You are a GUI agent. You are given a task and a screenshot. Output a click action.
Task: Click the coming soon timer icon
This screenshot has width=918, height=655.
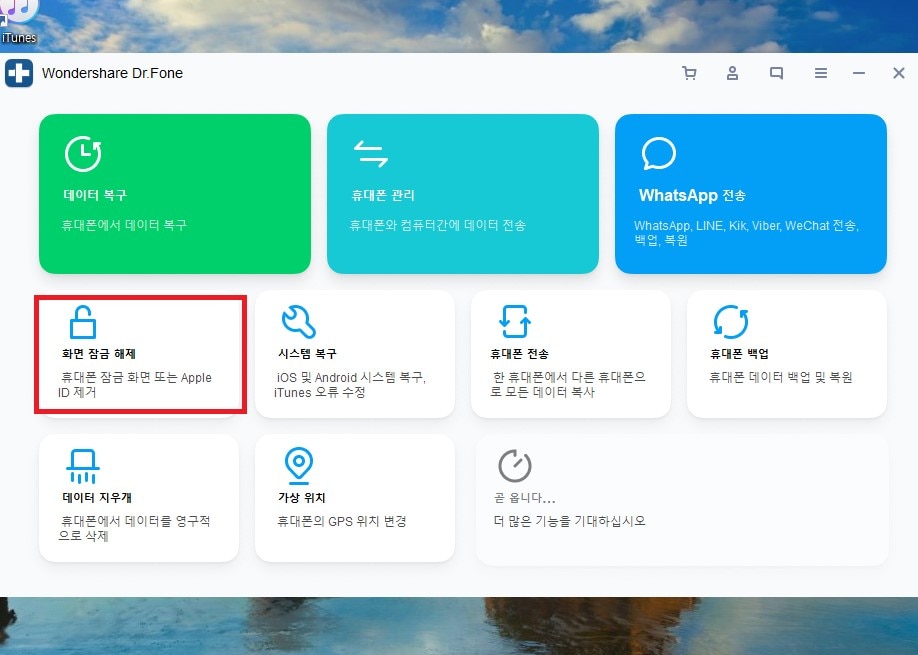(x=515, y=465)
